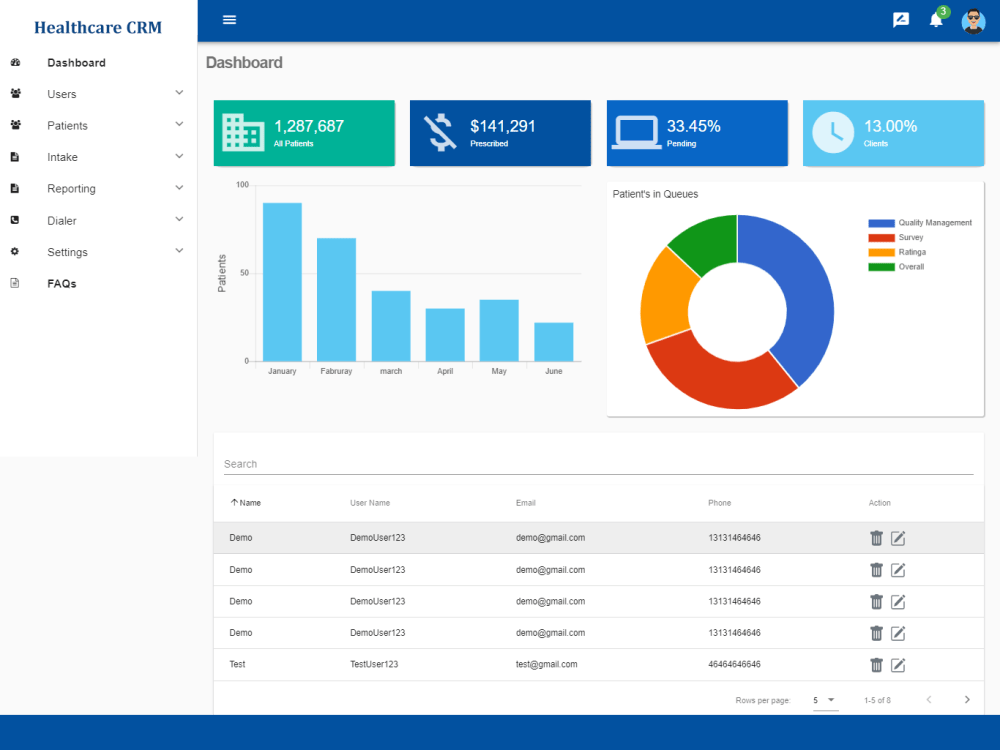
Task: Open the hamburger menu icon
Action: click(x=230, y=20)
